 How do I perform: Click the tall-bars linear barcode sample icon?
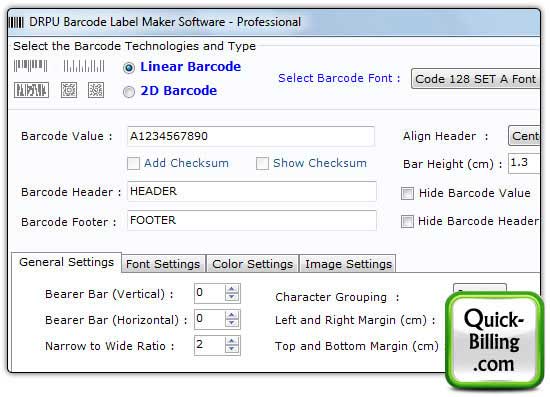click(x=84, y=66)
